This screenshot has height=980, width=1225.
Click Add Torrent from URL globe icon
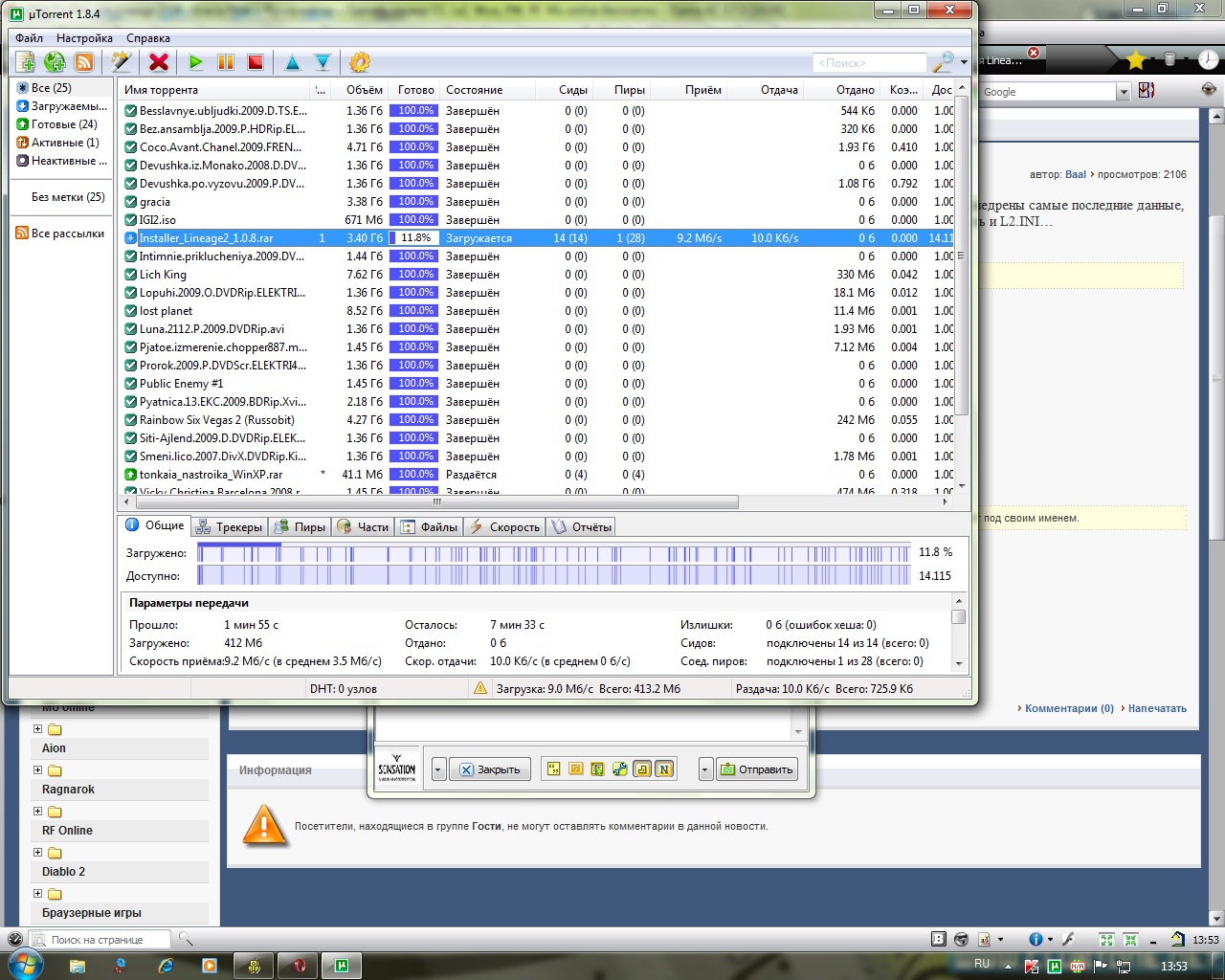pos(55,62)
